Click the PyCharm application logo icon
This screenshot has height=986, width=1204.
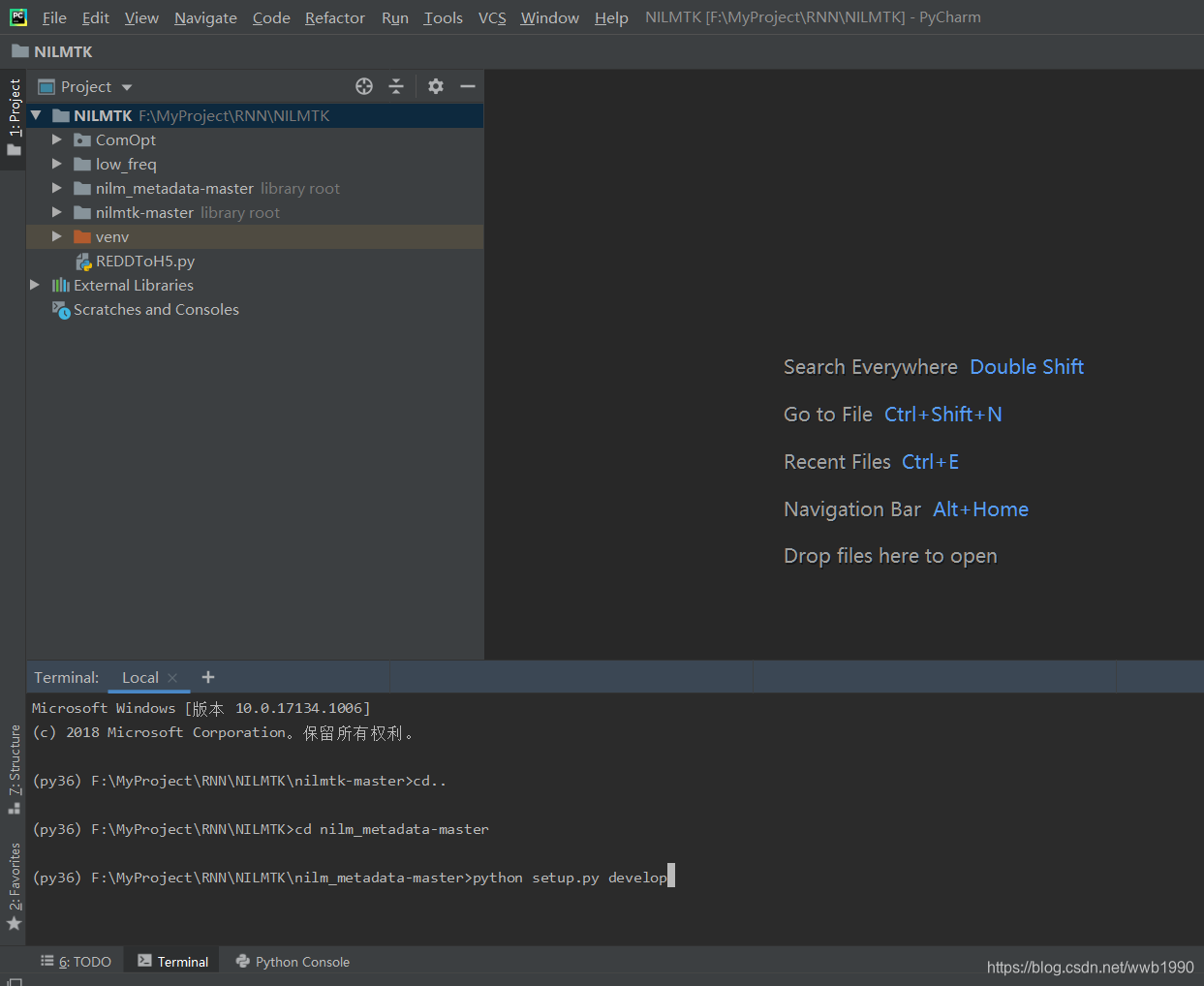tap(17, 16)
